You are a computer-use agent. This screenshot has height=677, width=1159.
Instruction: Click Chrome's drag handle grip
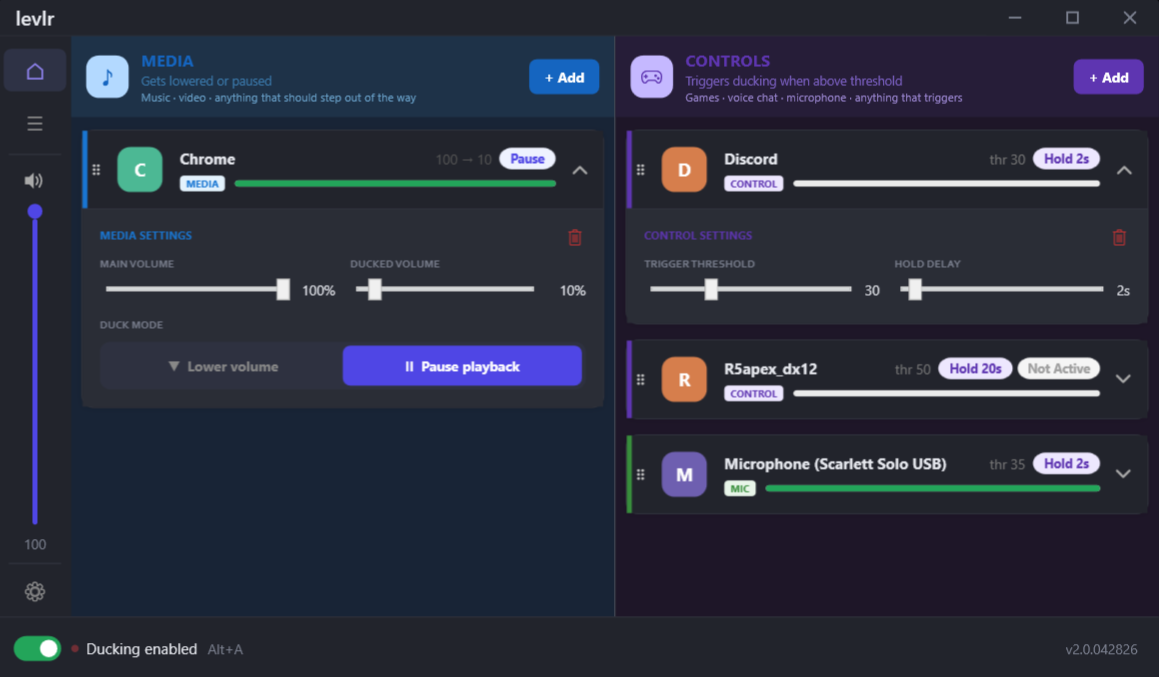point(96,170)
